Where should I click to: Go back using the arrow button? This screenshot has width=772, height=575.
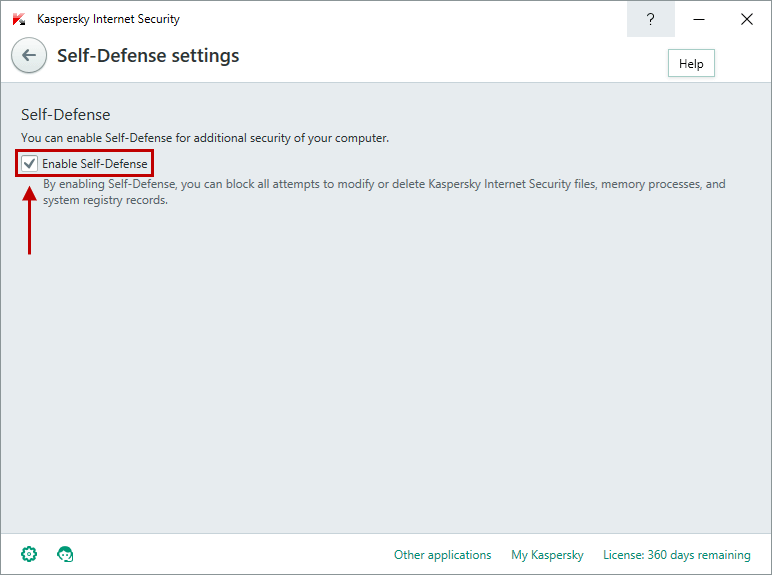click(29, 55)
